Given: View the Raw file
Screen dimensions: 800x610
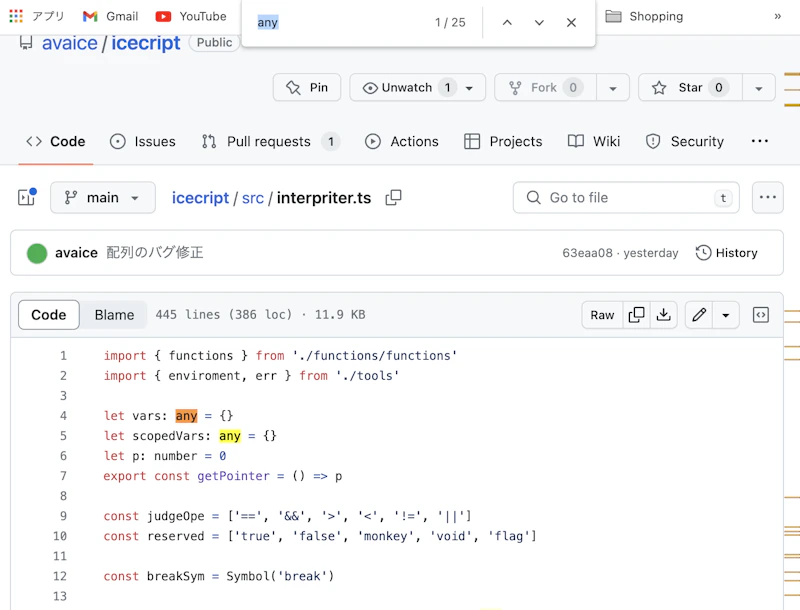Looking at the screenshot, I should click(602, 315).
